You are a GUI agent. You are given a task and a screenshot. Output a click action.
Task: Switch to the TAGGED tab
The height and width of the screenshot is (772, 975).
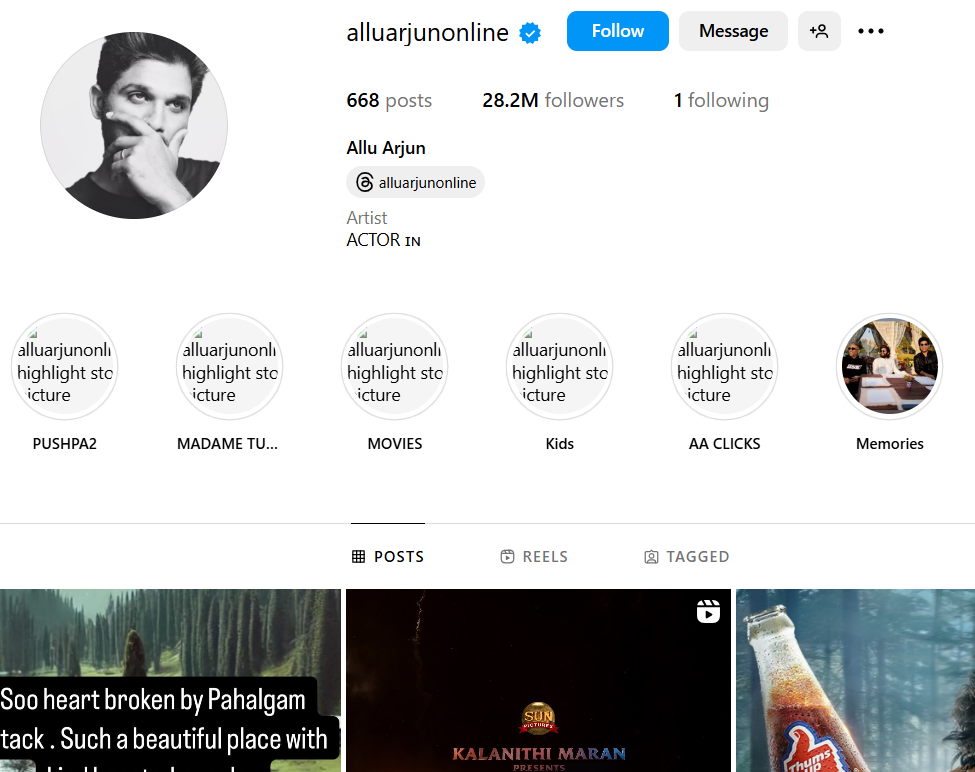point(686,556)
